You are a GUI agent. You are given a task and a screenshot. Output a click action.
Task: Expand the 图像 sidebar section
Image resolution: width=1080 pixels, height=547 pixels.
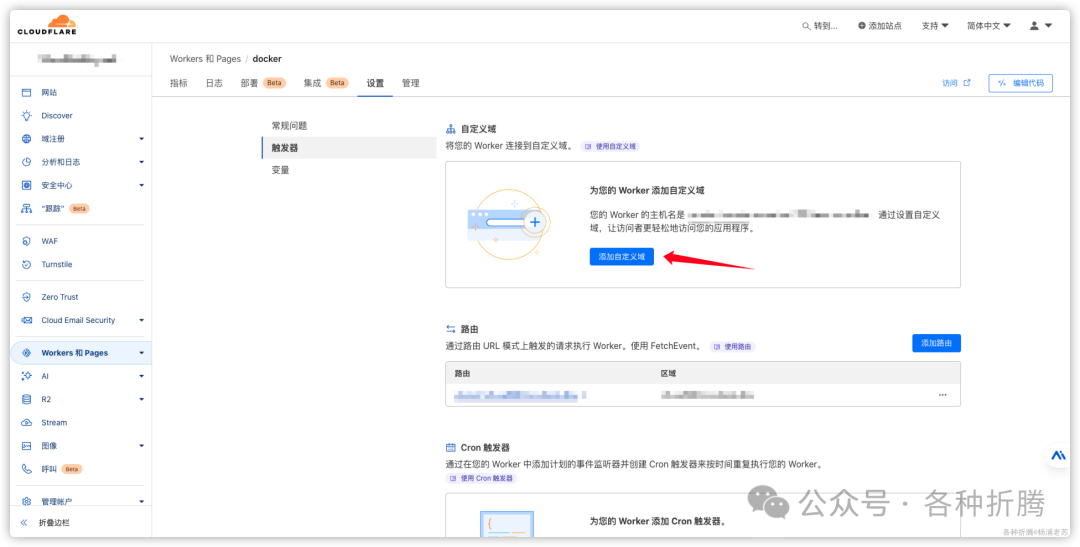(x=141, y=446)
